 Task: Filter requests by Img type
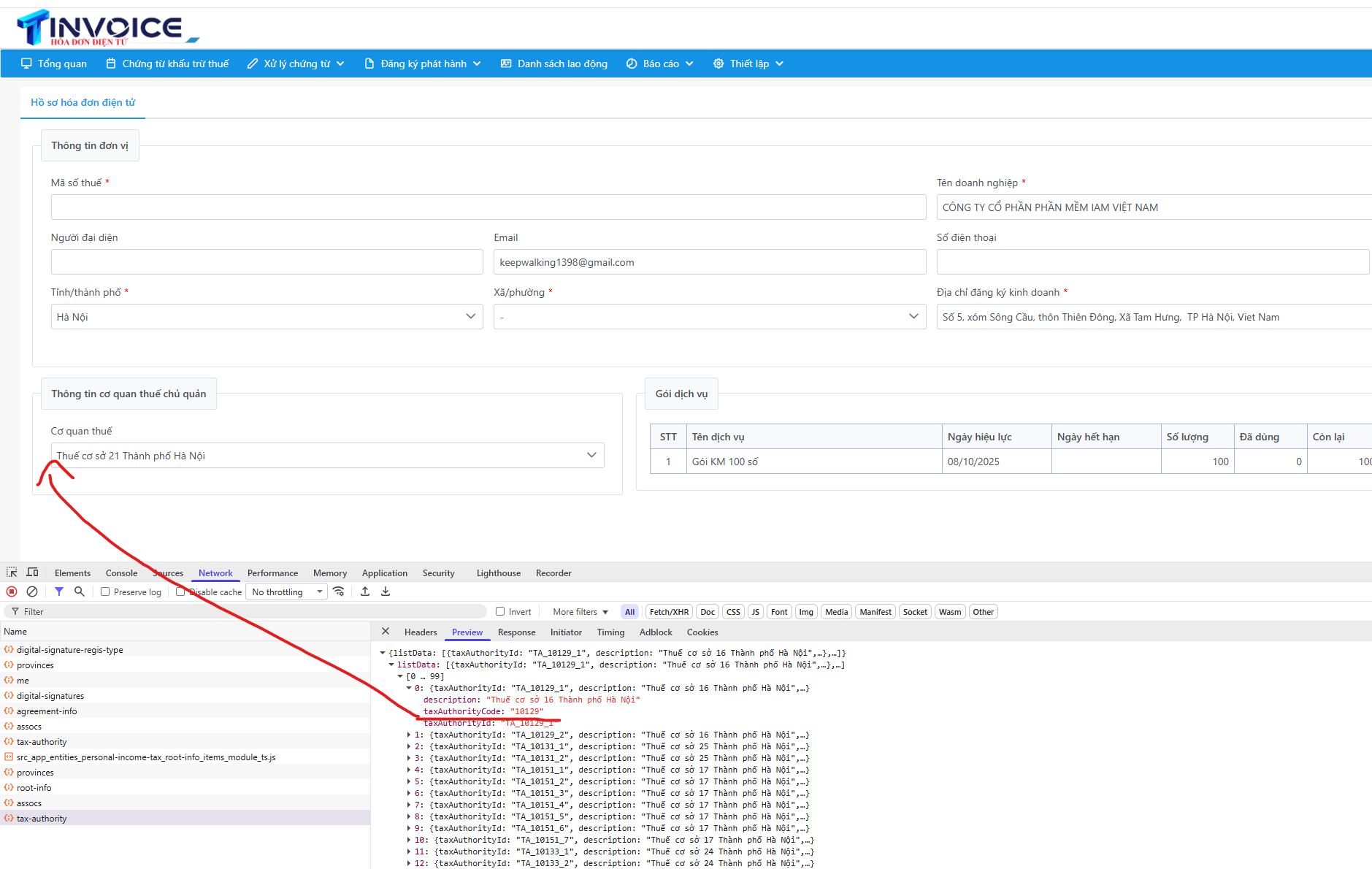[x=806, y=612]
